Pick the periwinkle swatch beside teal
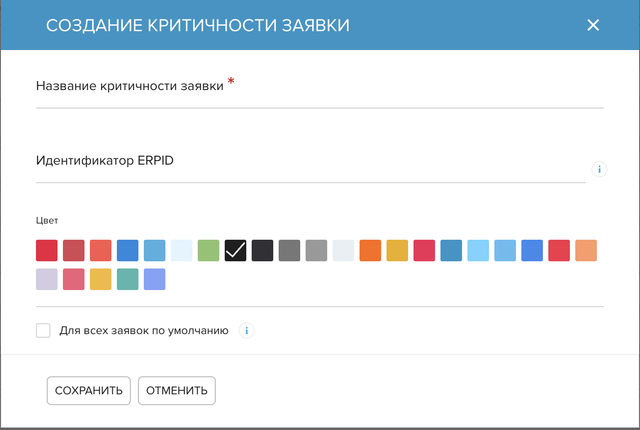 tap(155, 279)
